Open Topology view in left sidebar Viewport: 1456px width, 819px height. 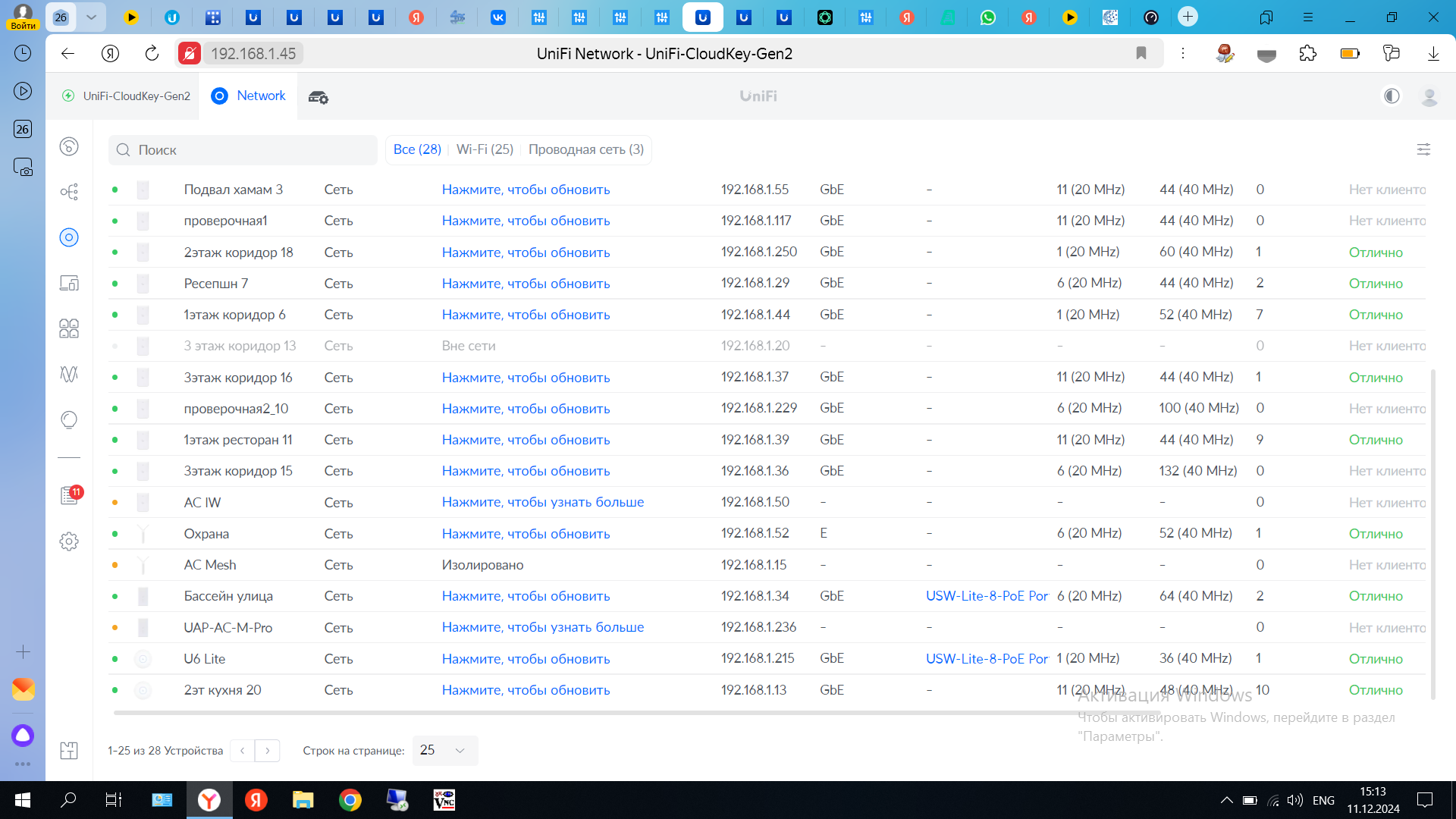(69, 192)
